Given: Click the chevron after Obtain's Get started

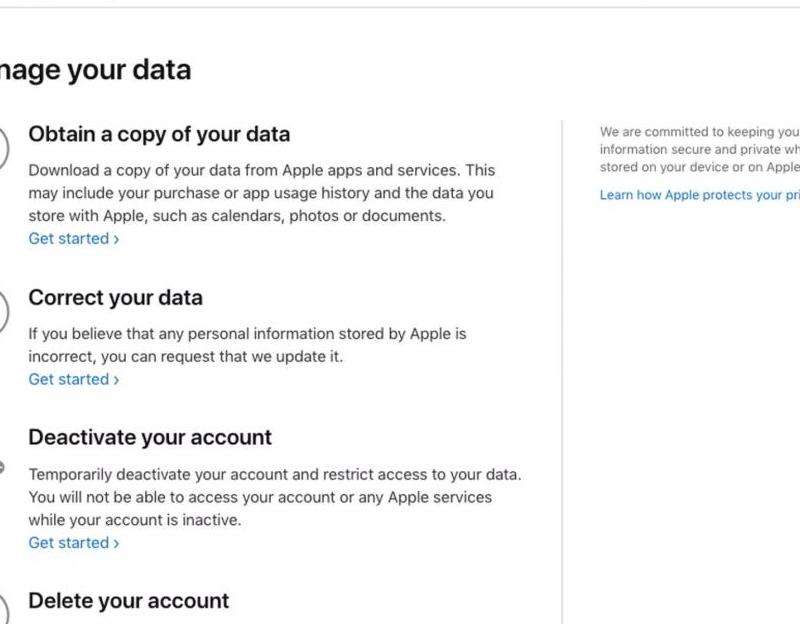Looking at the screenshot, I should click(116, 239).
